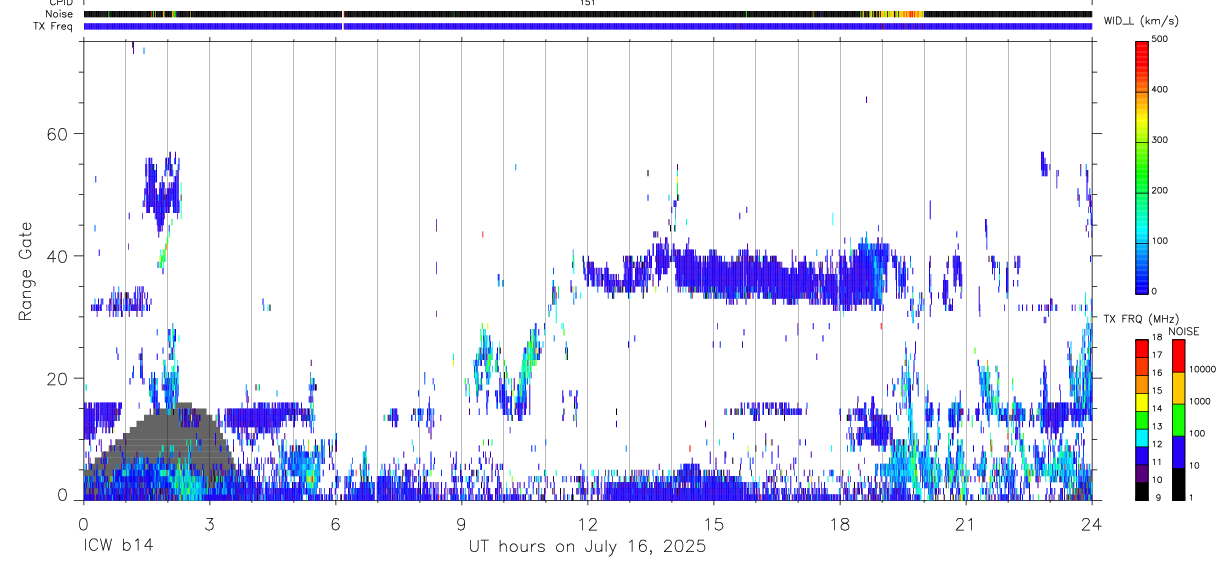
Task: Select the NOISE level color legend bar
Action: click(x=1179, y=420)
